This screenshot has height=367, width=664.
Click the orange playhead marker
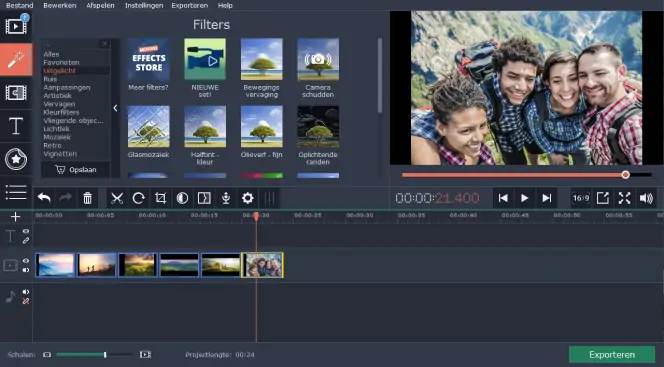256,216
